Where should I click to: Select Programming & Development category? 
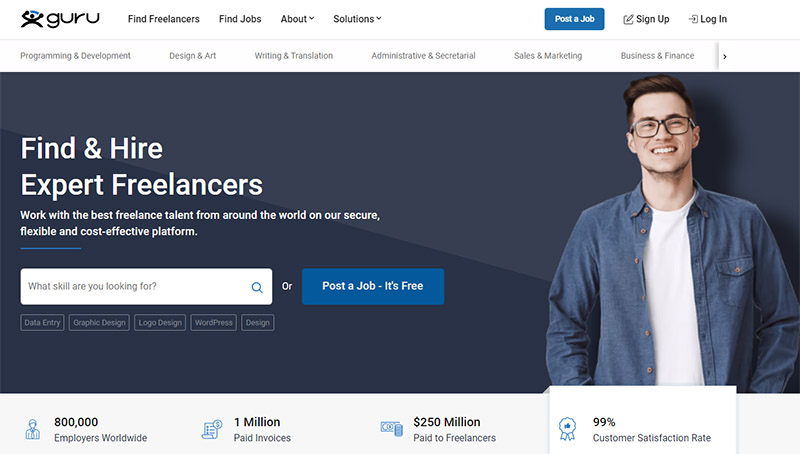pyautogui.click(x=76, y=56)
